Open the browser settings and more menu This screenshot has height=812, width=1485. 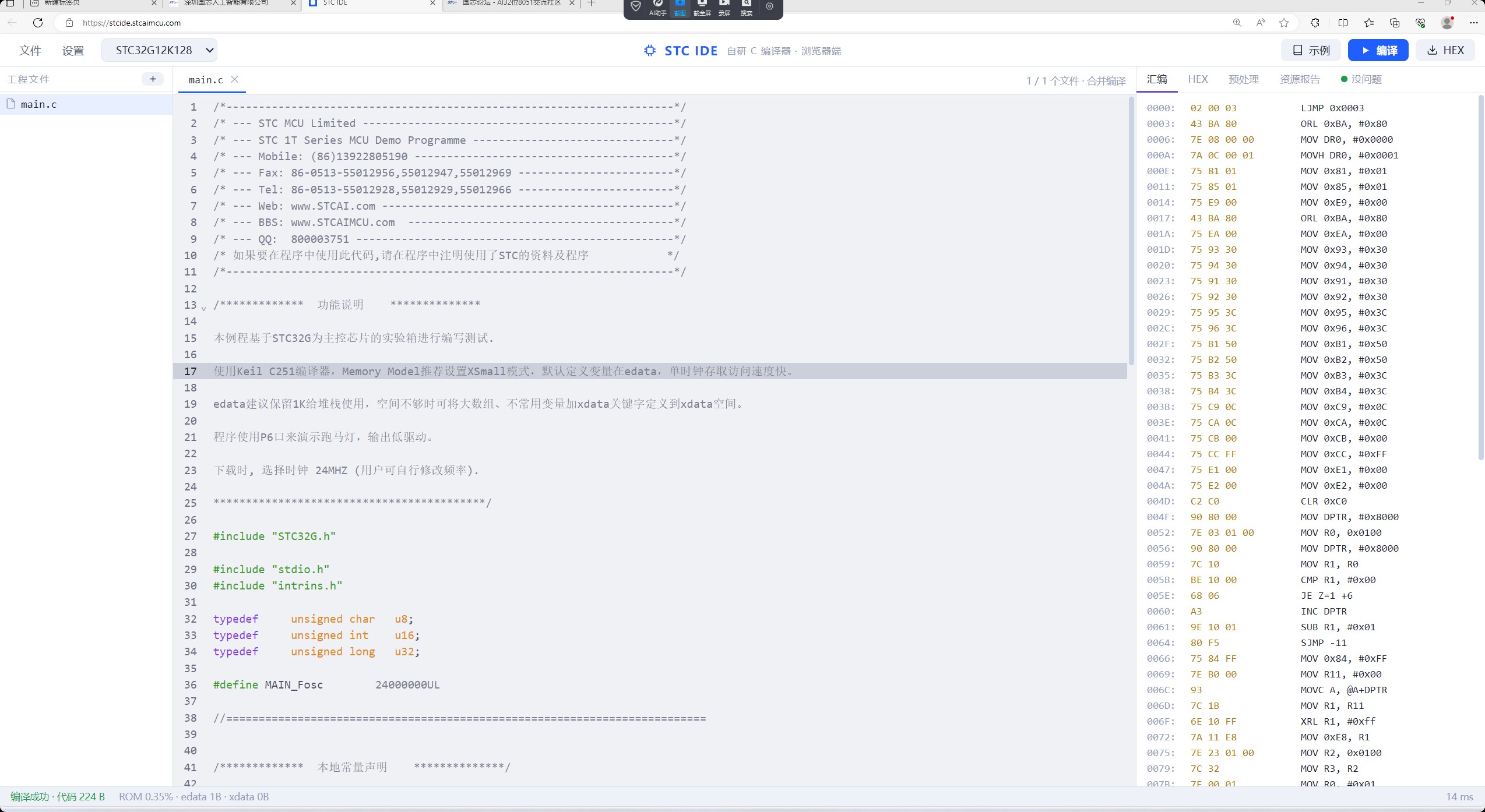pos(1473,23)
